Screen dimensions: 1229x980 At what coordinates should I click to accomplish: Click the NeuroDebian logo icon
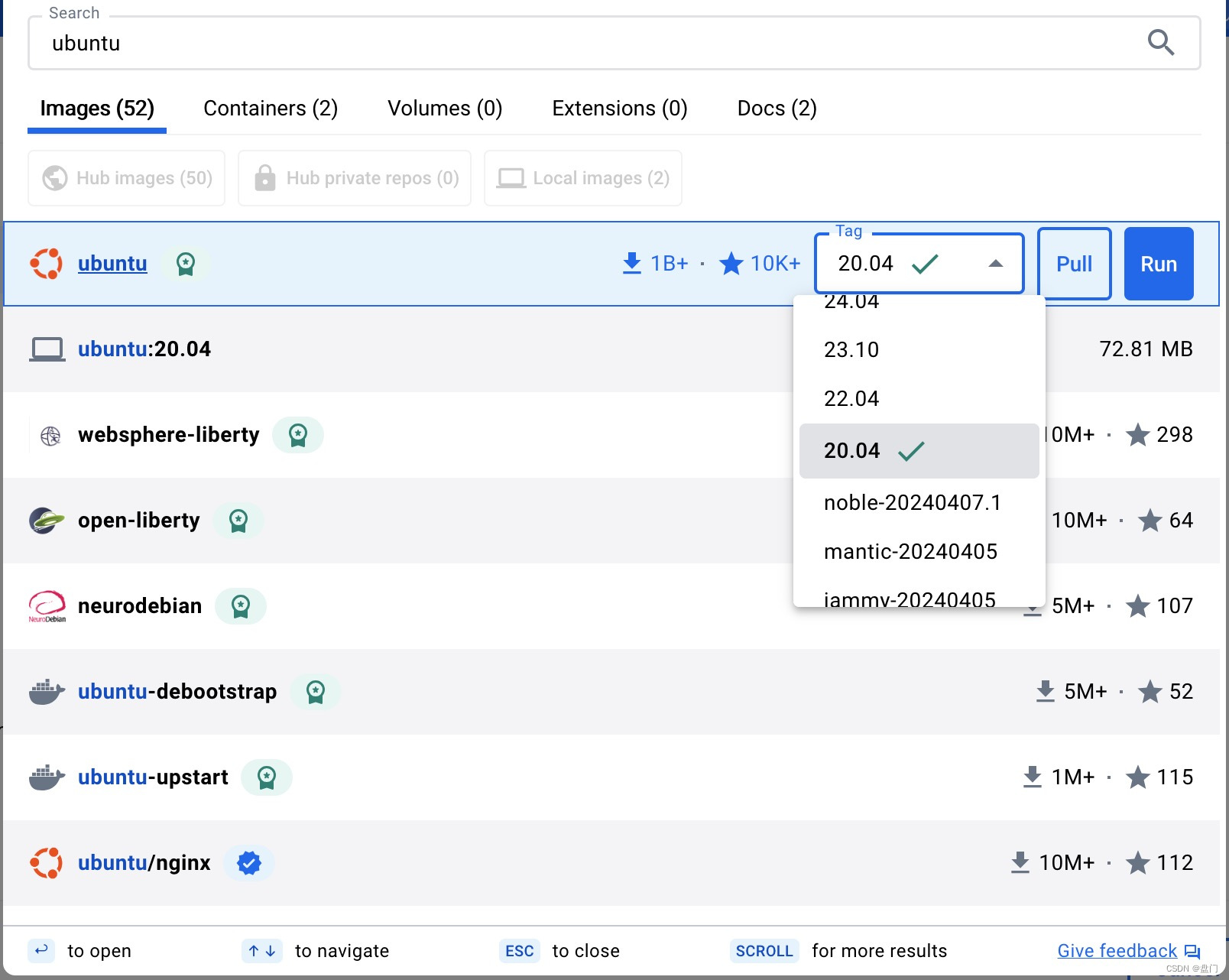47,607
